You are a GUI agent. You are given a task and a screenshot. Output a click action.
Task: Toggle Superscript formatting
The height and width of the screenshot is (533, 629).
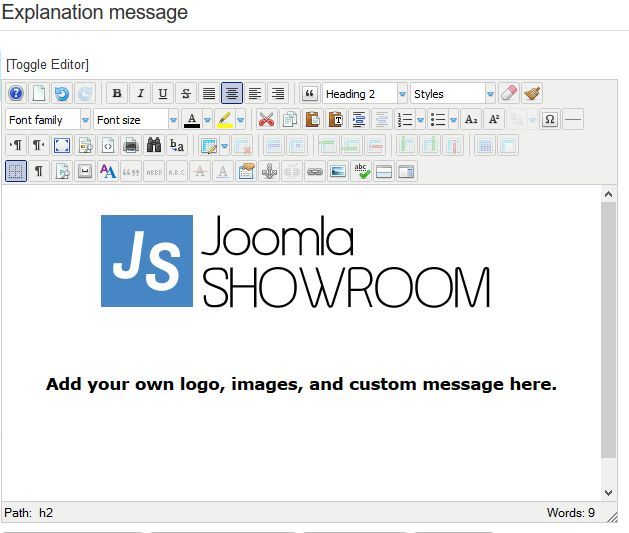494,120
